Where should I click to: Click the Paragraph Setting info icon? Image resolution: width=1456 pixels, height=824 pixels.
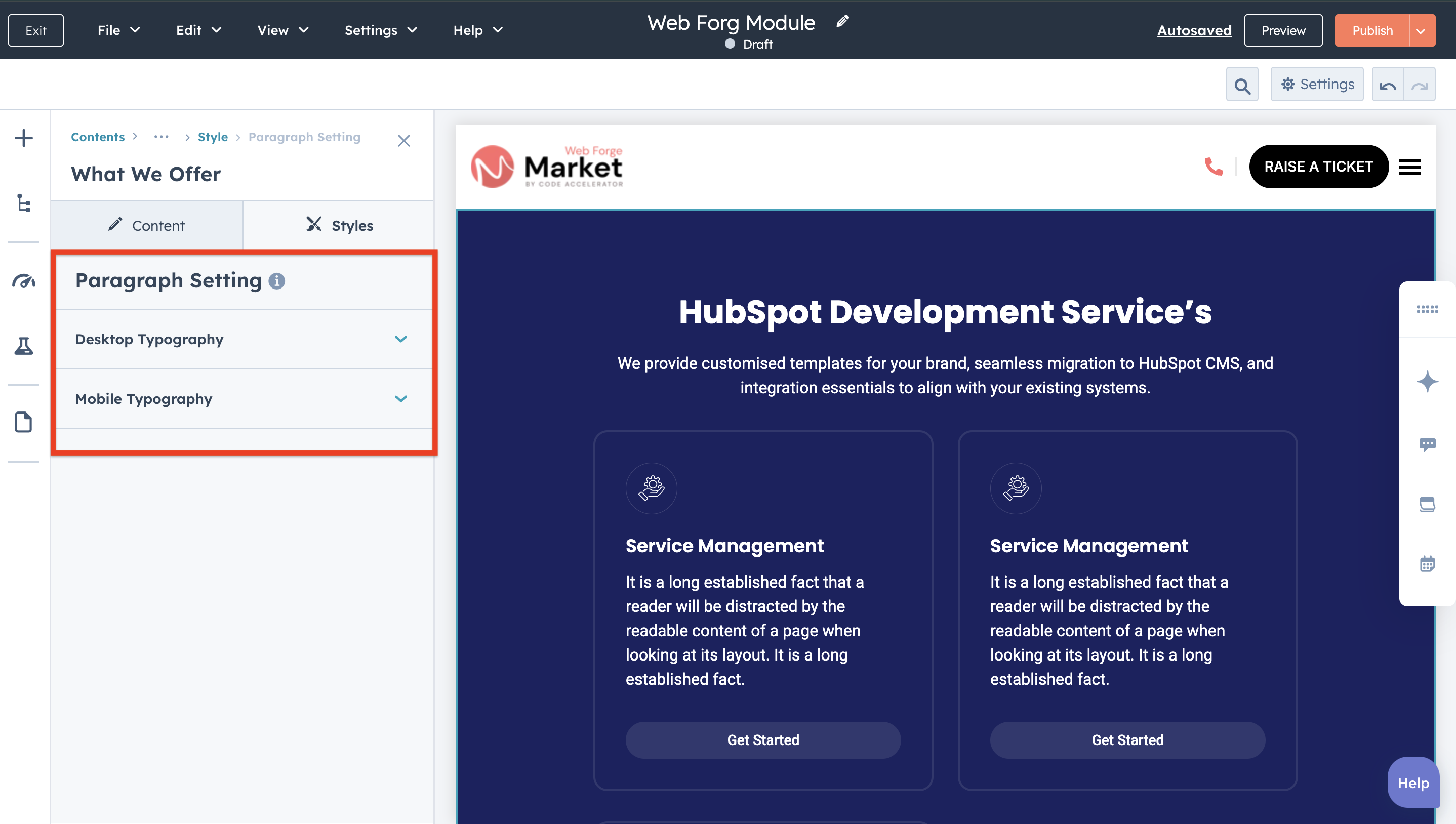pyautogui.click(x=277, y=281)
